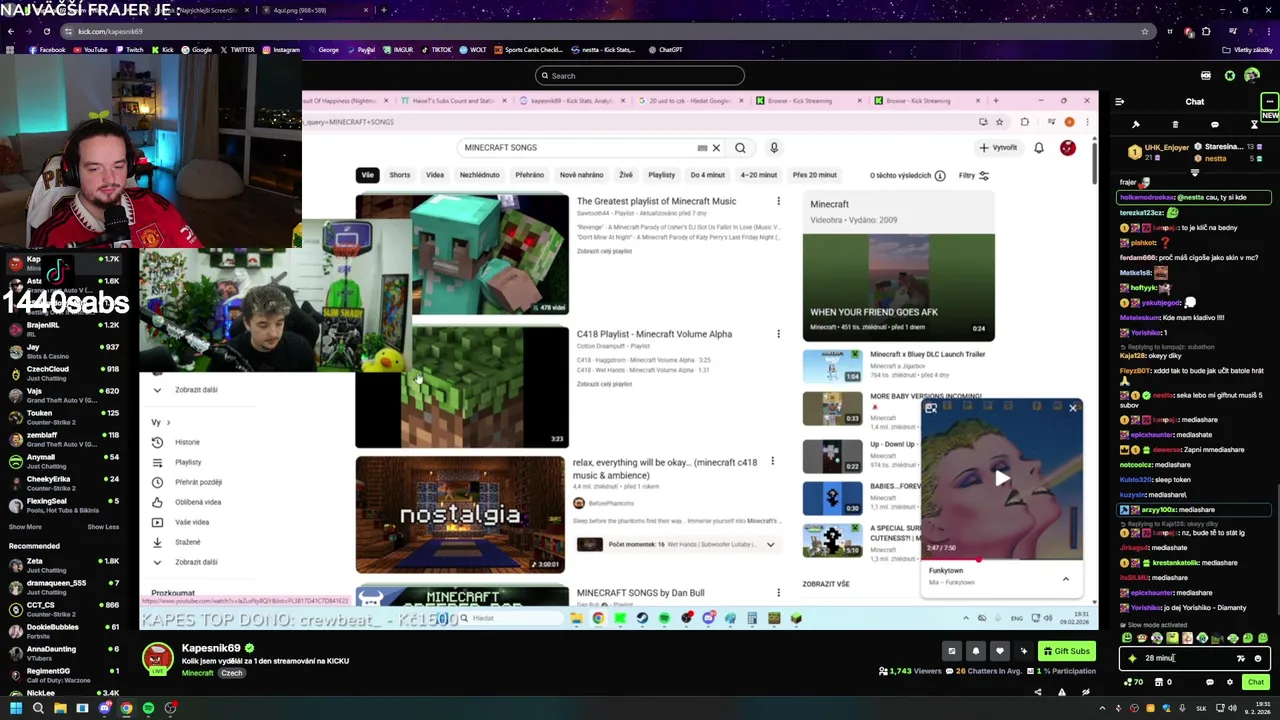Open Windows Start menu

pos(16,708)
